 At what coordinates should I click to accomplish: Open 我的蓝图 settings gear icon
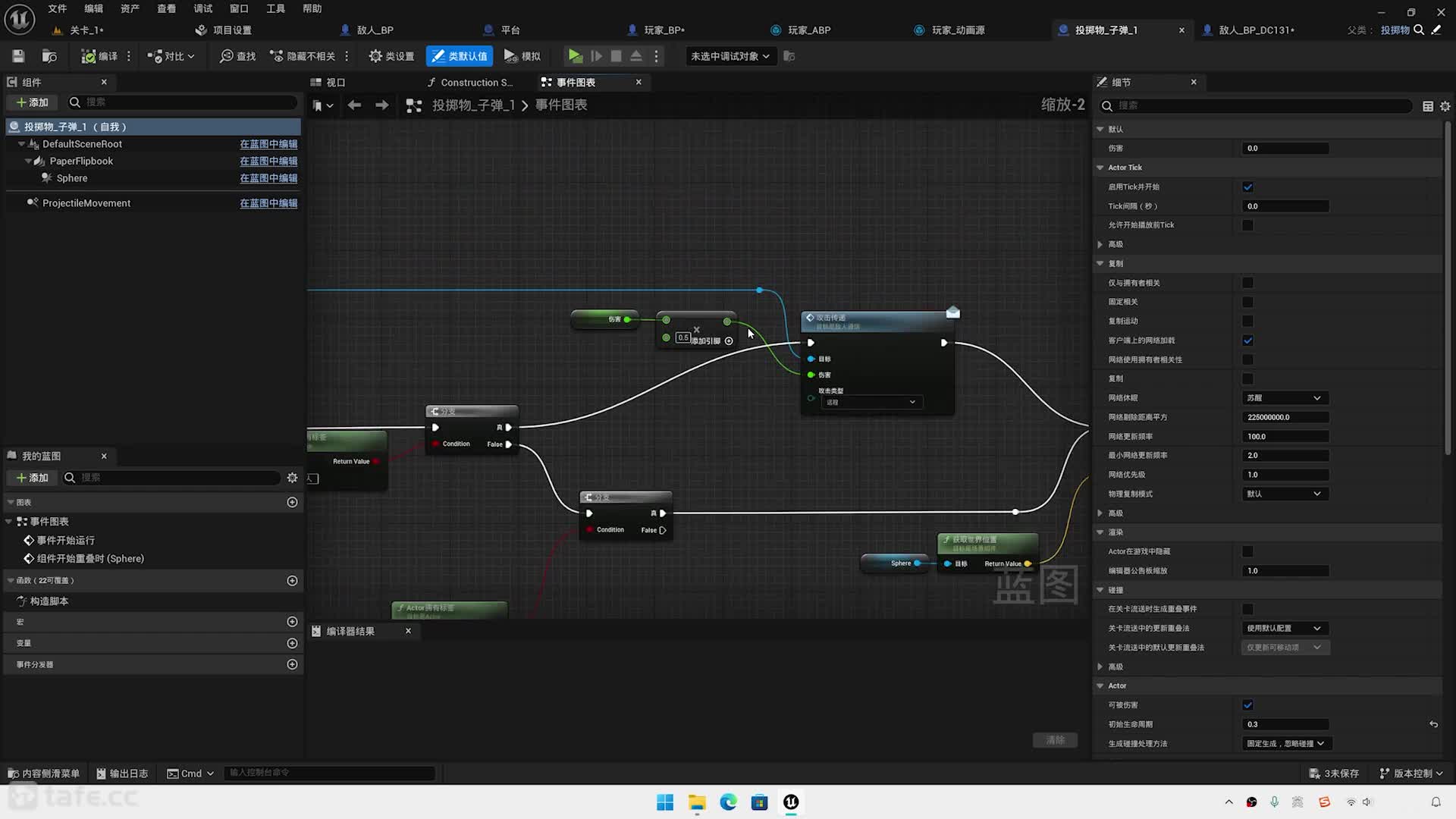click(292, 478)
